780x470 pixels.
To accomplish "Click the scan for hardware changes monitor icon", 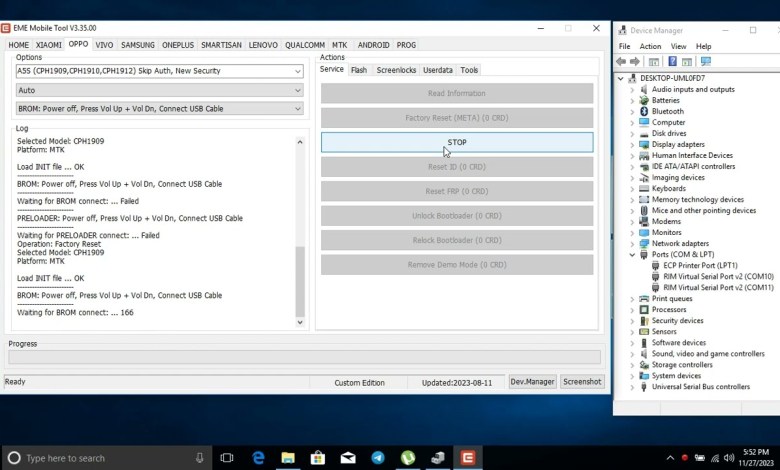I will pos(706,62).
